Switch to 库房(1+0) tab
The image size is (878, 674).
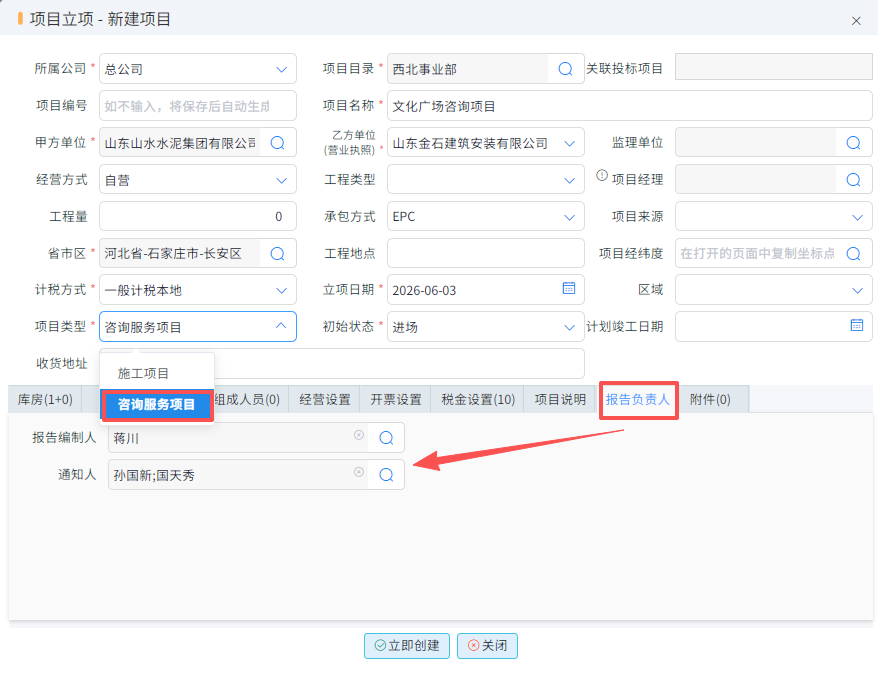coord(45,399)
